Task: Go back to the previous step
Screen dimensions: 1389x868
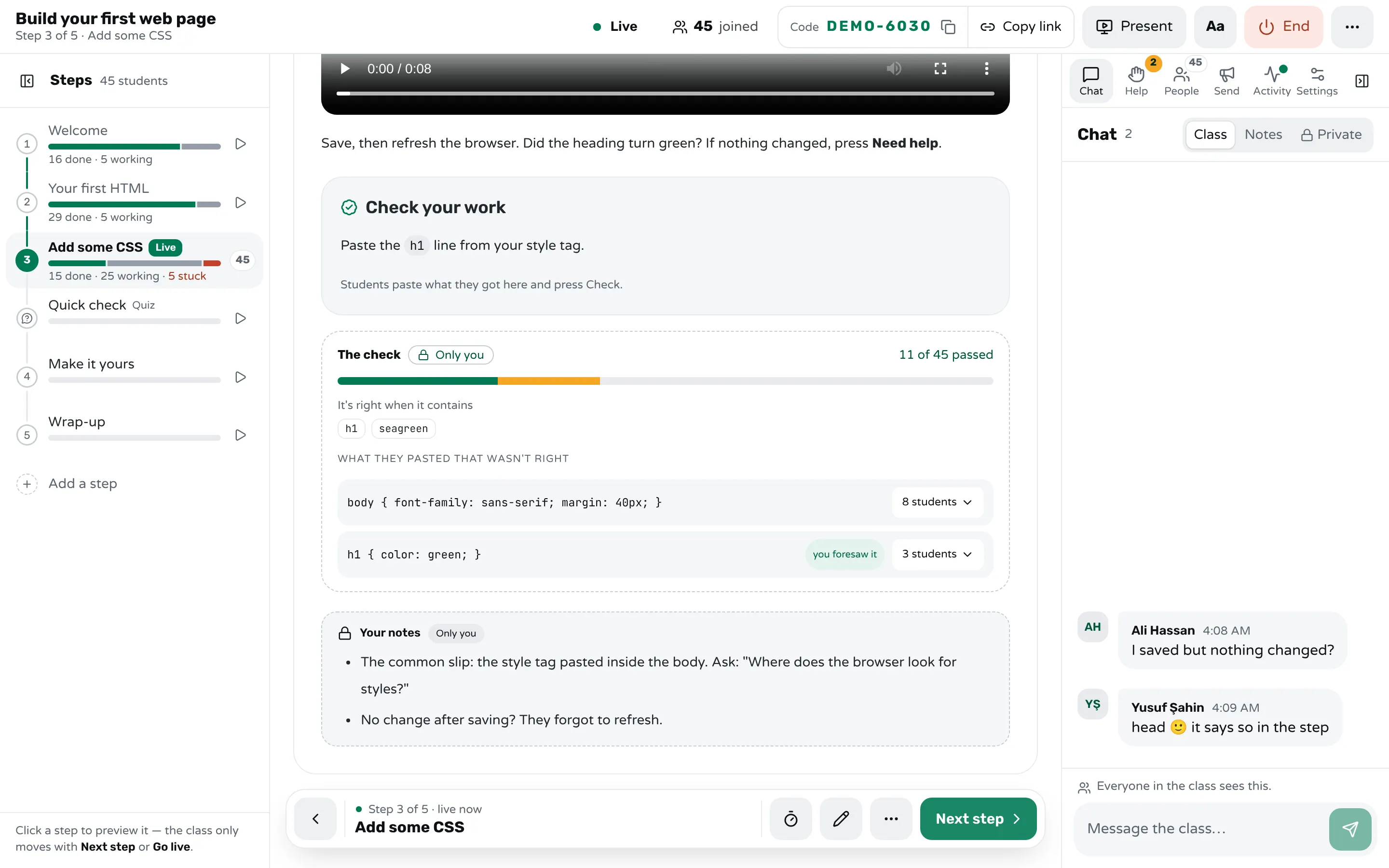Action: (315, 819)
